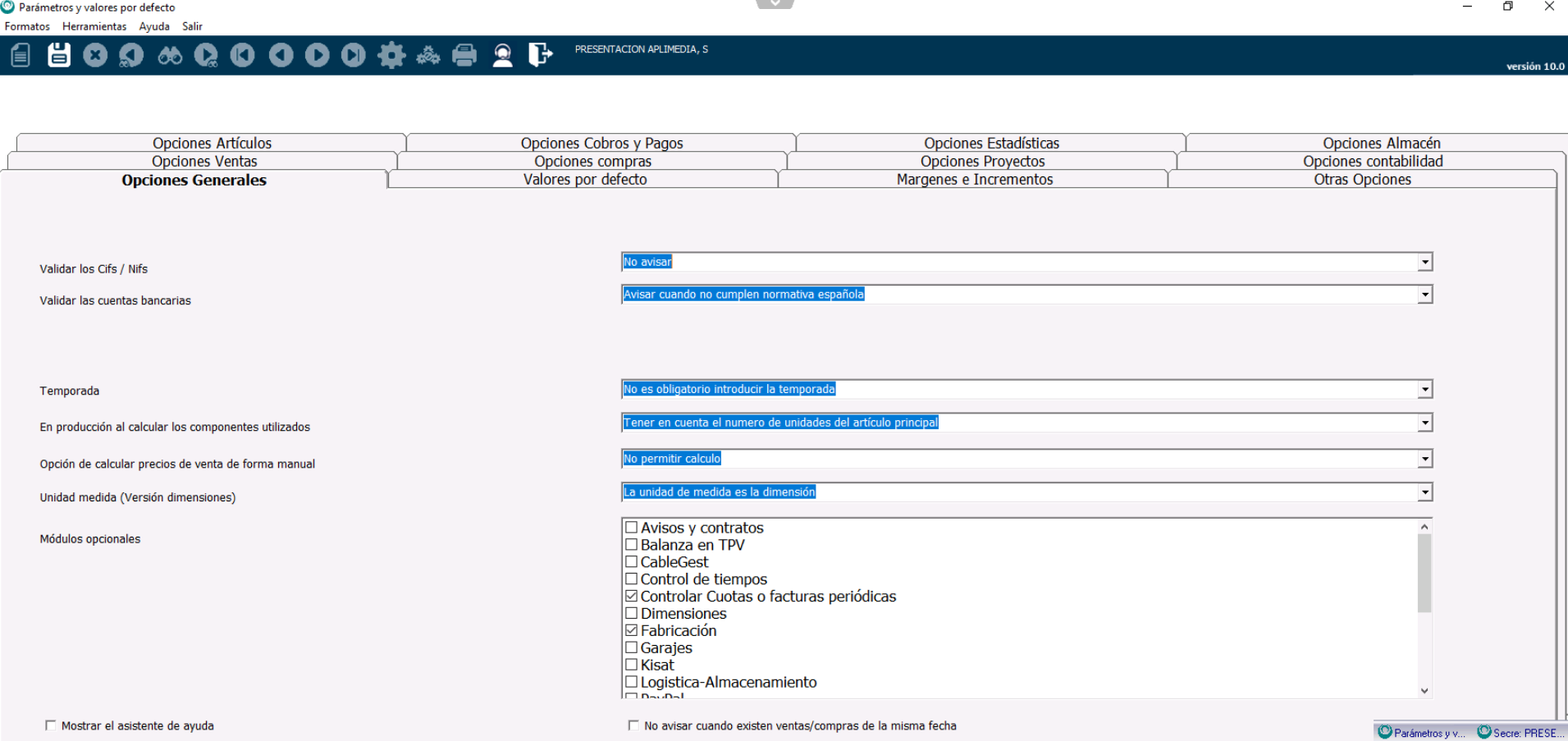This screenshot has width=1568, height=741.
Task: Click the binoculars search icon
Action: [x=170, y=55]
